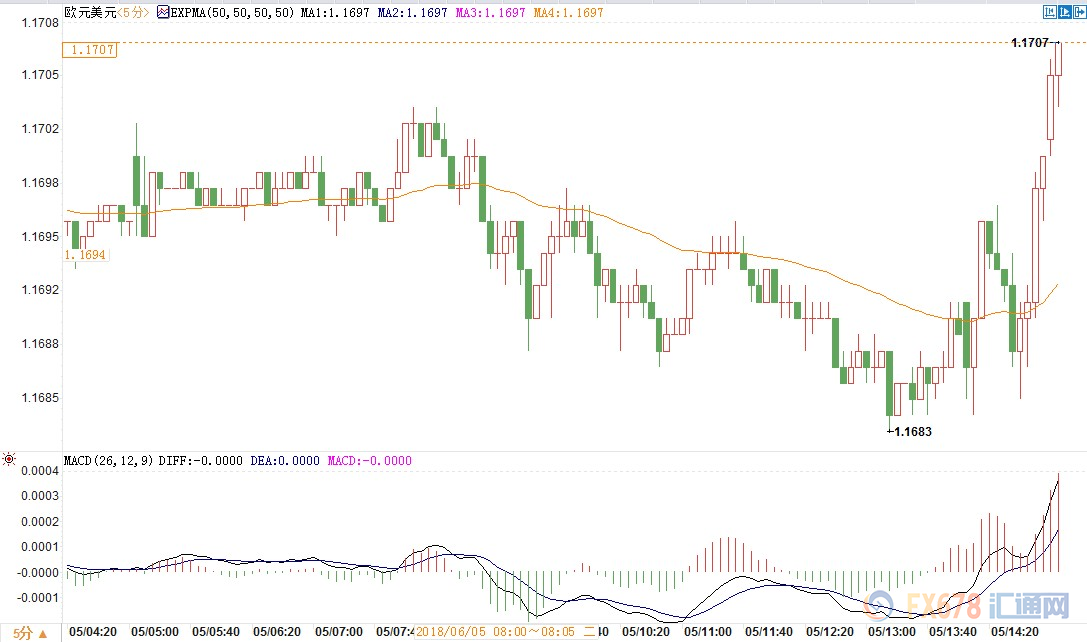Click the 1.1683 low price marker
Image resolution: width=1087 pixels, height=642 pixels.
(912, 431)
